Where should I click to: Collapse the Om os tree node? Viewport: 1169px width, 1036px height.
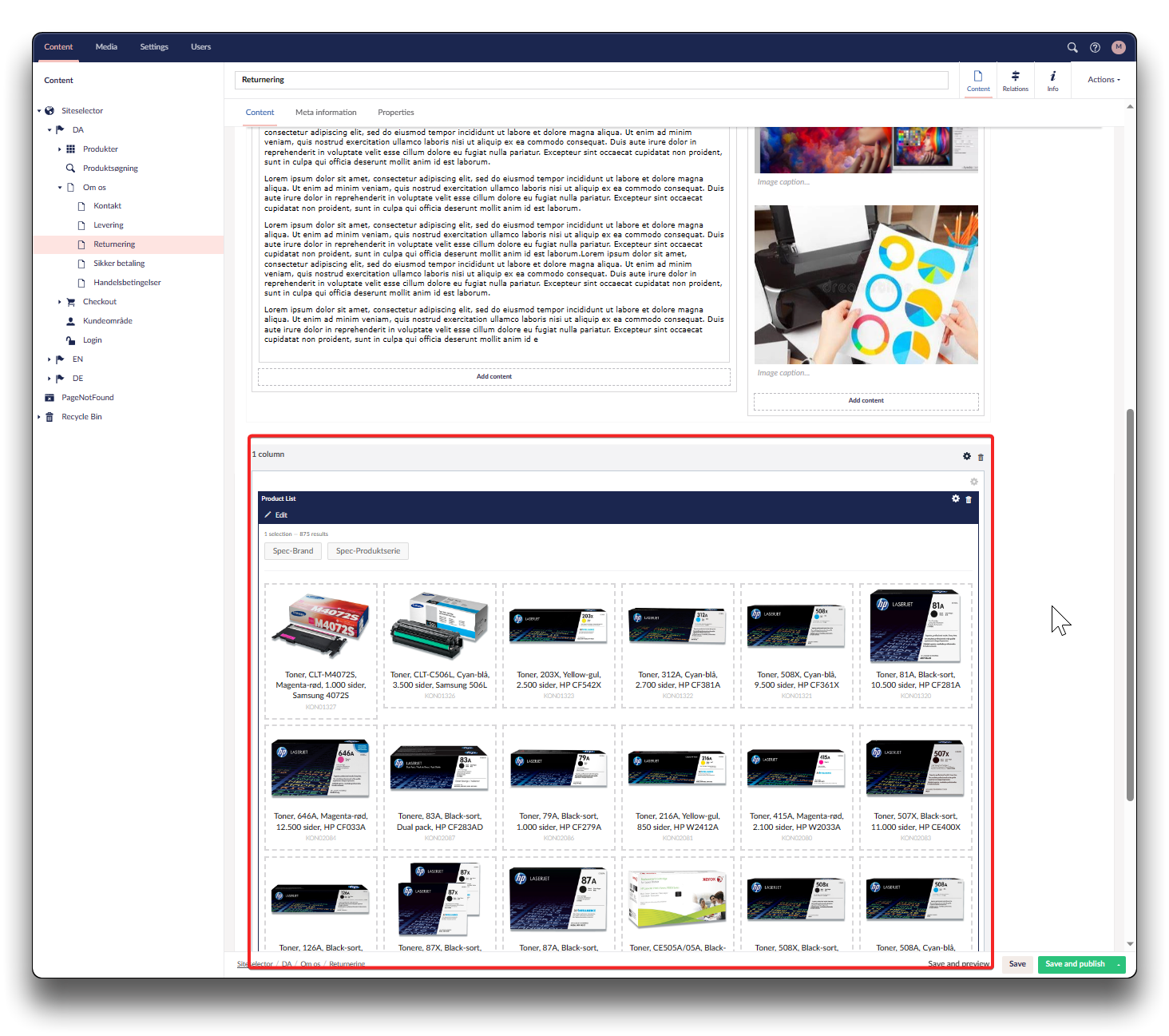point(59,188)
